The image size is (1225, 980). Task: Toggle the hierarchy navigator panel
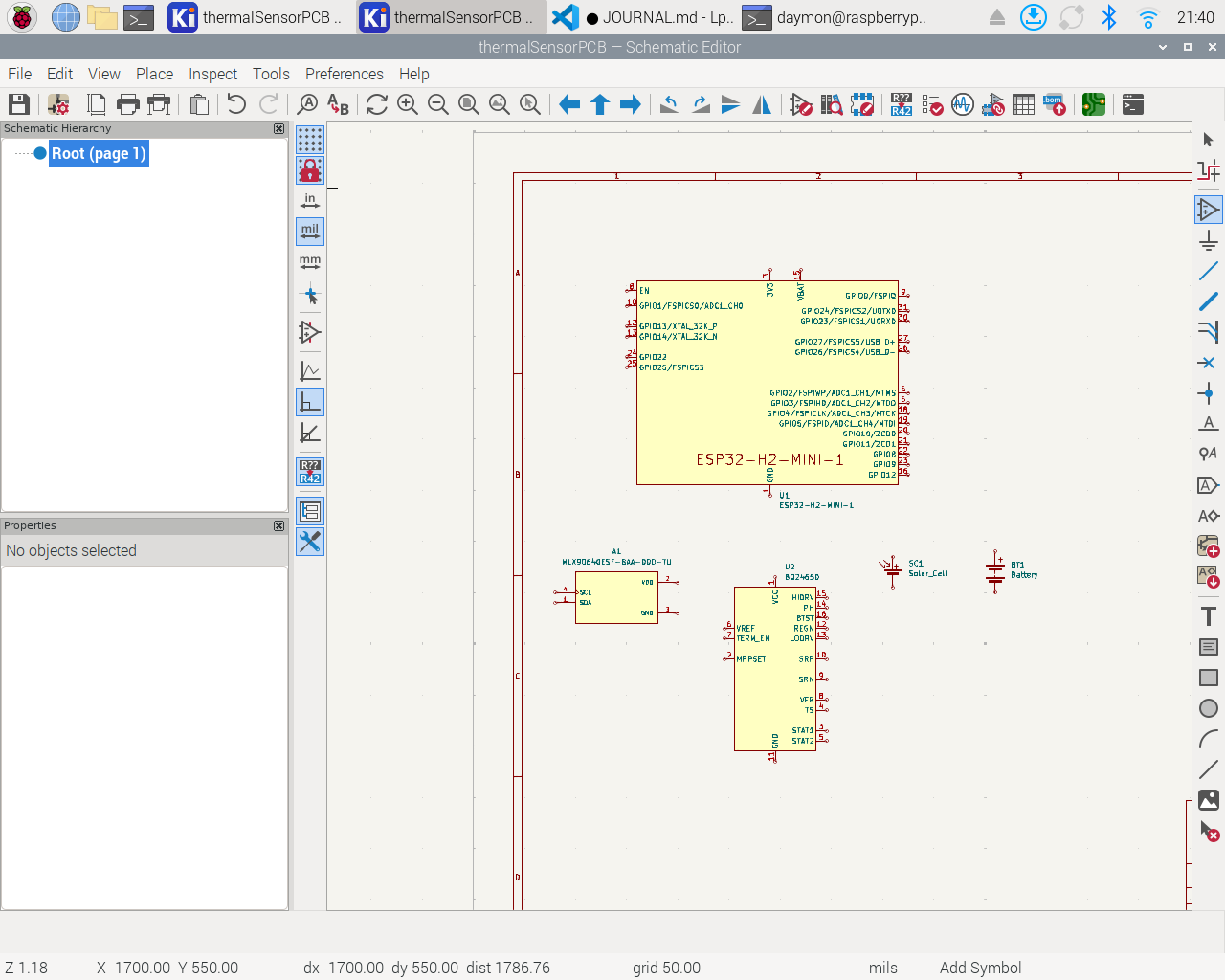click(310, 511)
